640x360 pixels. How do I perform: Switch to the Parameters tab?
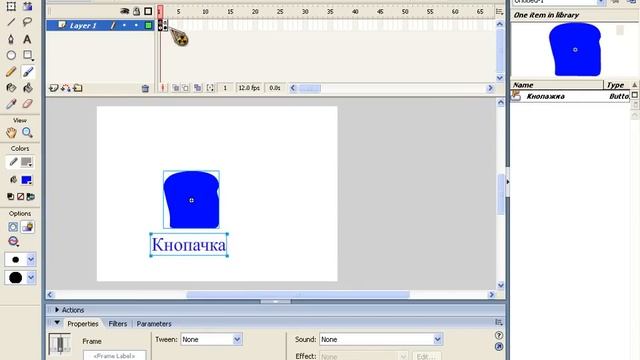(x=154, y=324)
